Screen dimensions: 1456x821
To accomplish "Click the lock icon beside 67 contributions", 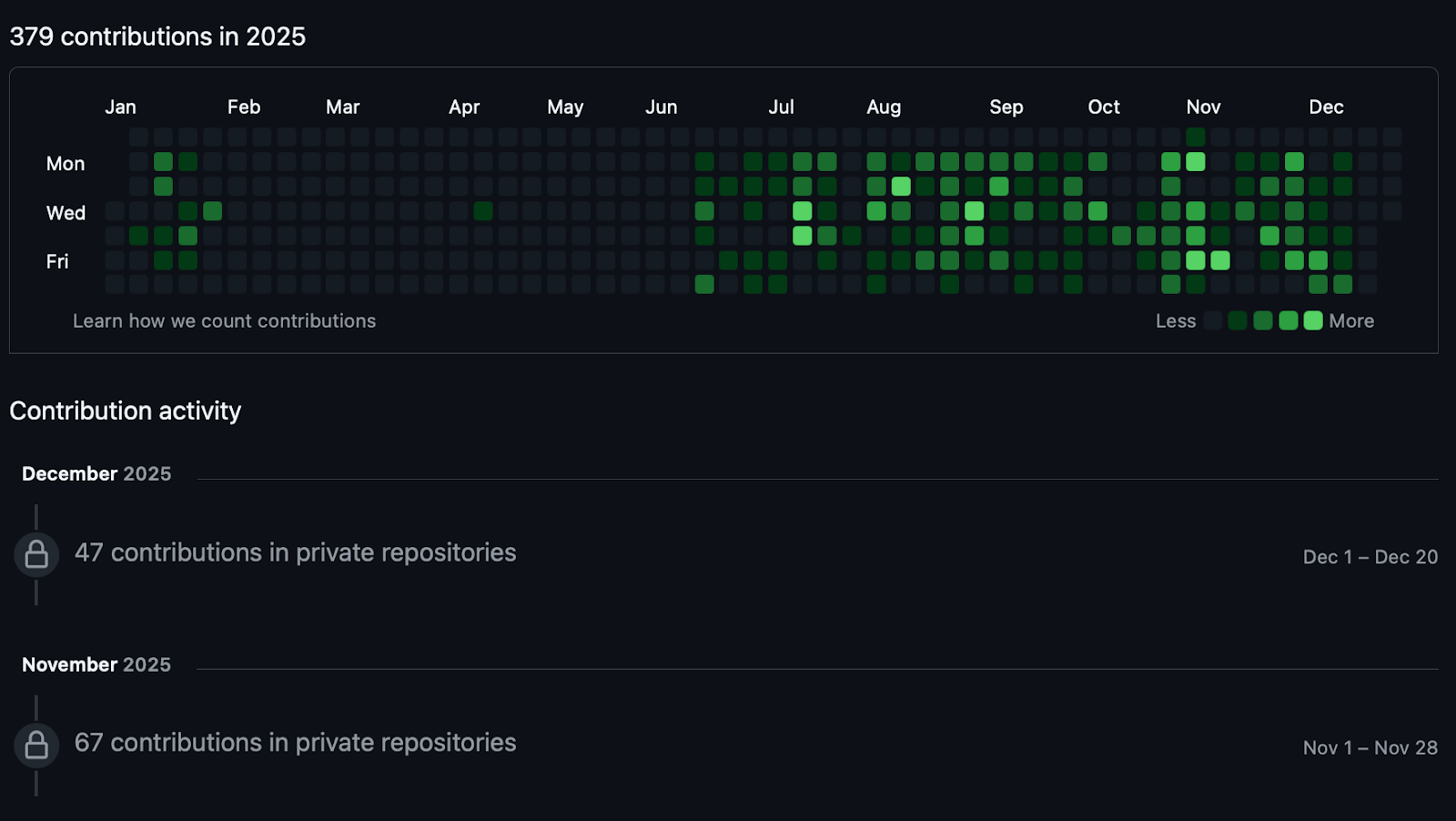I will [x=36, y=745].
